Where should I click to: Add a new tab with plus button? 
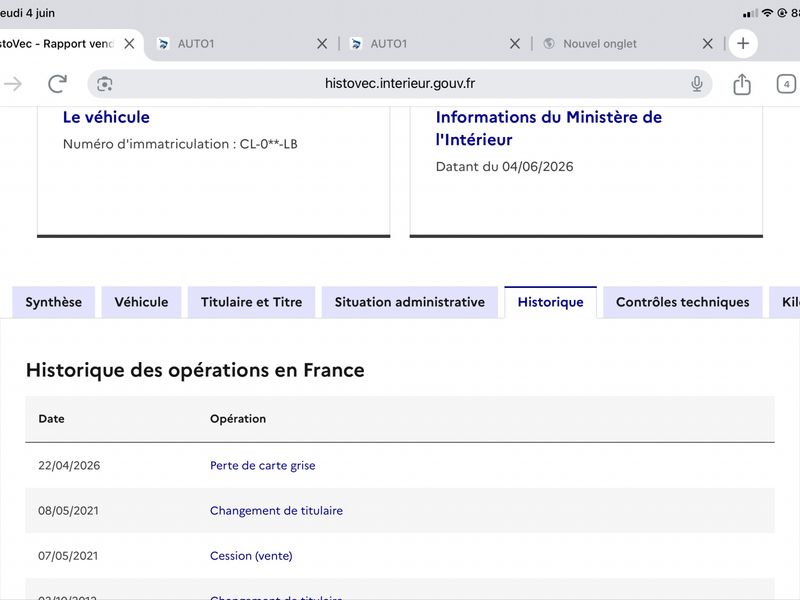(743, 44)
